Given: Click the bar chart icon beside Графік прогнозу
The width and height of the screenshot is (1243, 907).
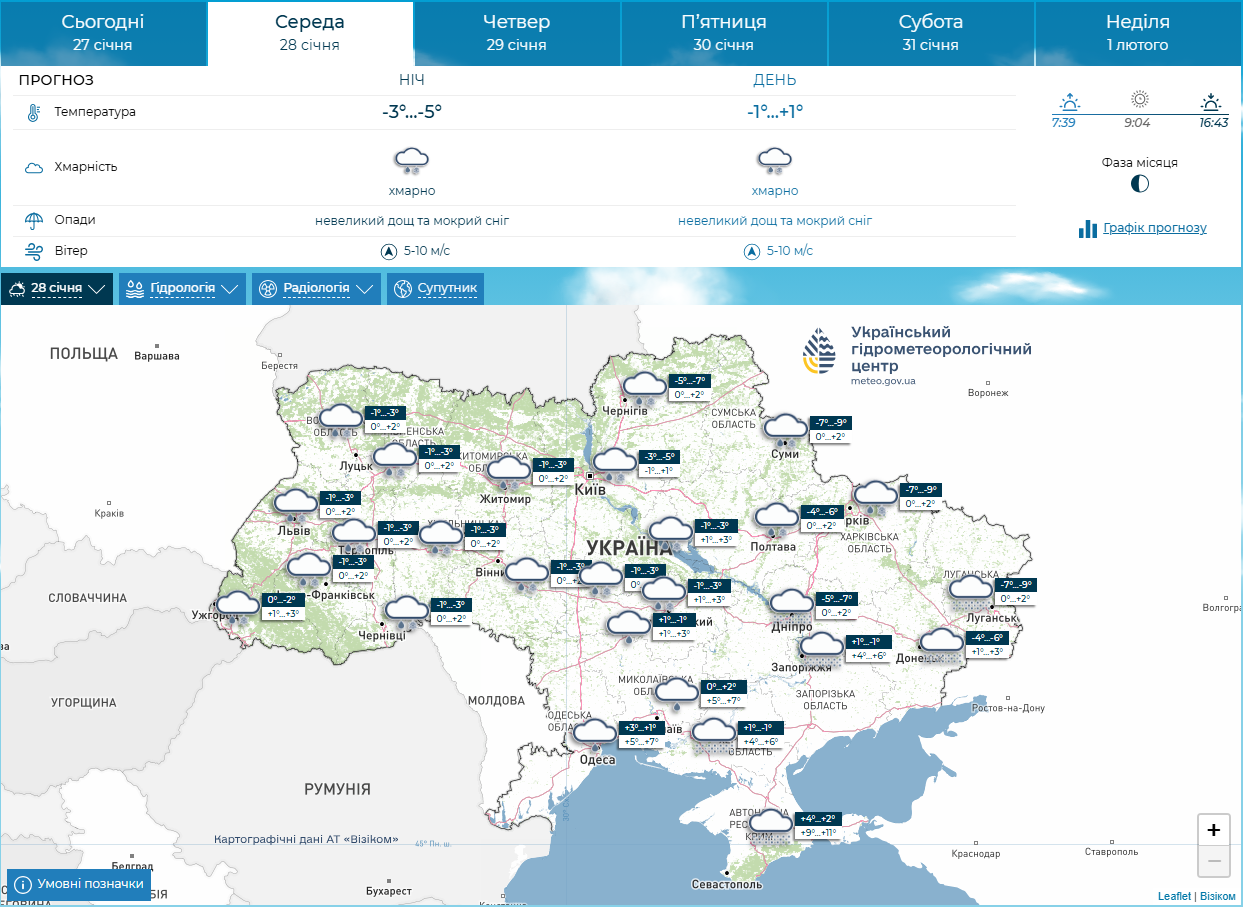Looking at the screenshot, I should click(x=1087, y=228).
